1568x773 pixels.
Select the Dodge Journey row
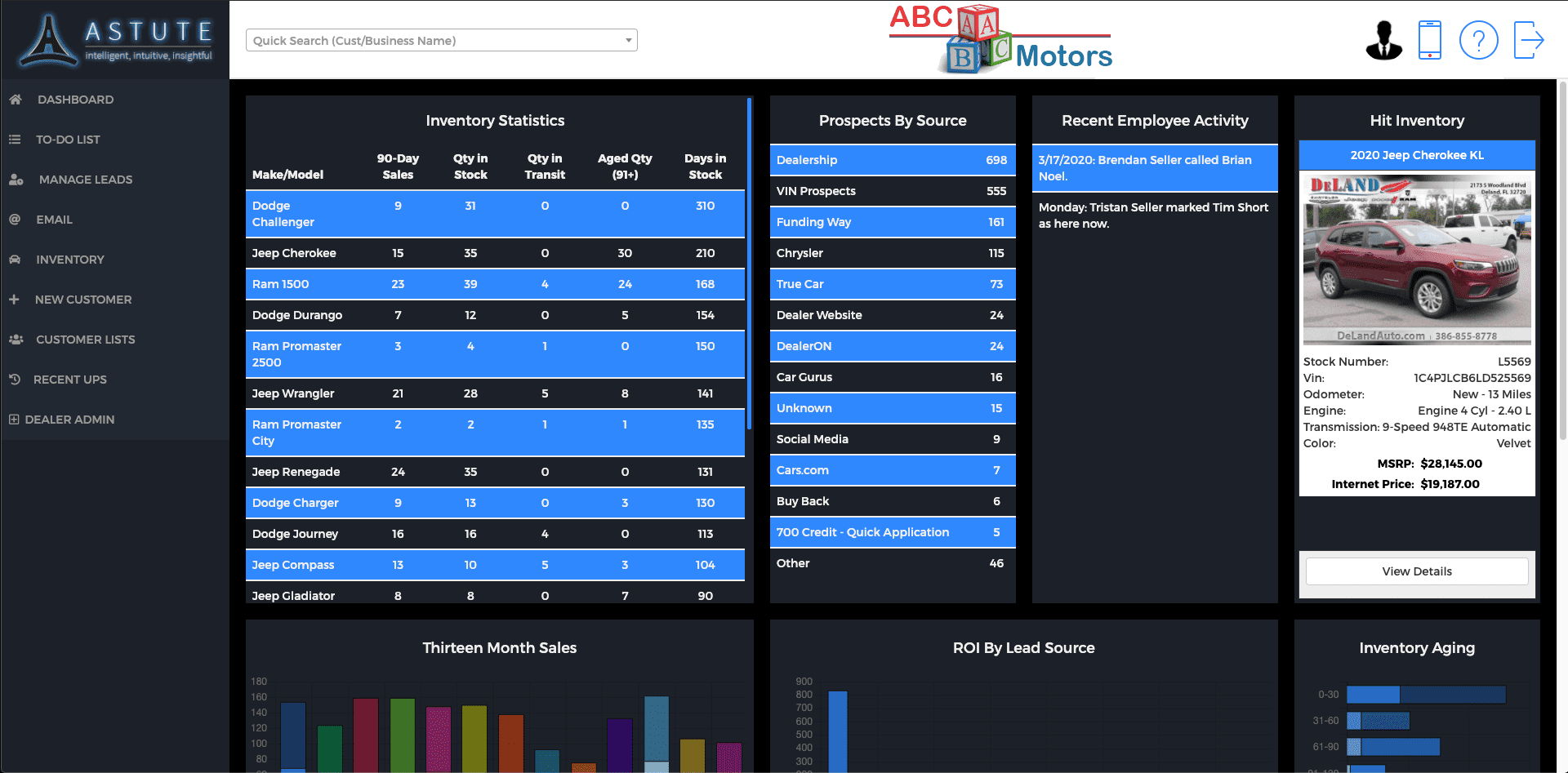[495, 534]
